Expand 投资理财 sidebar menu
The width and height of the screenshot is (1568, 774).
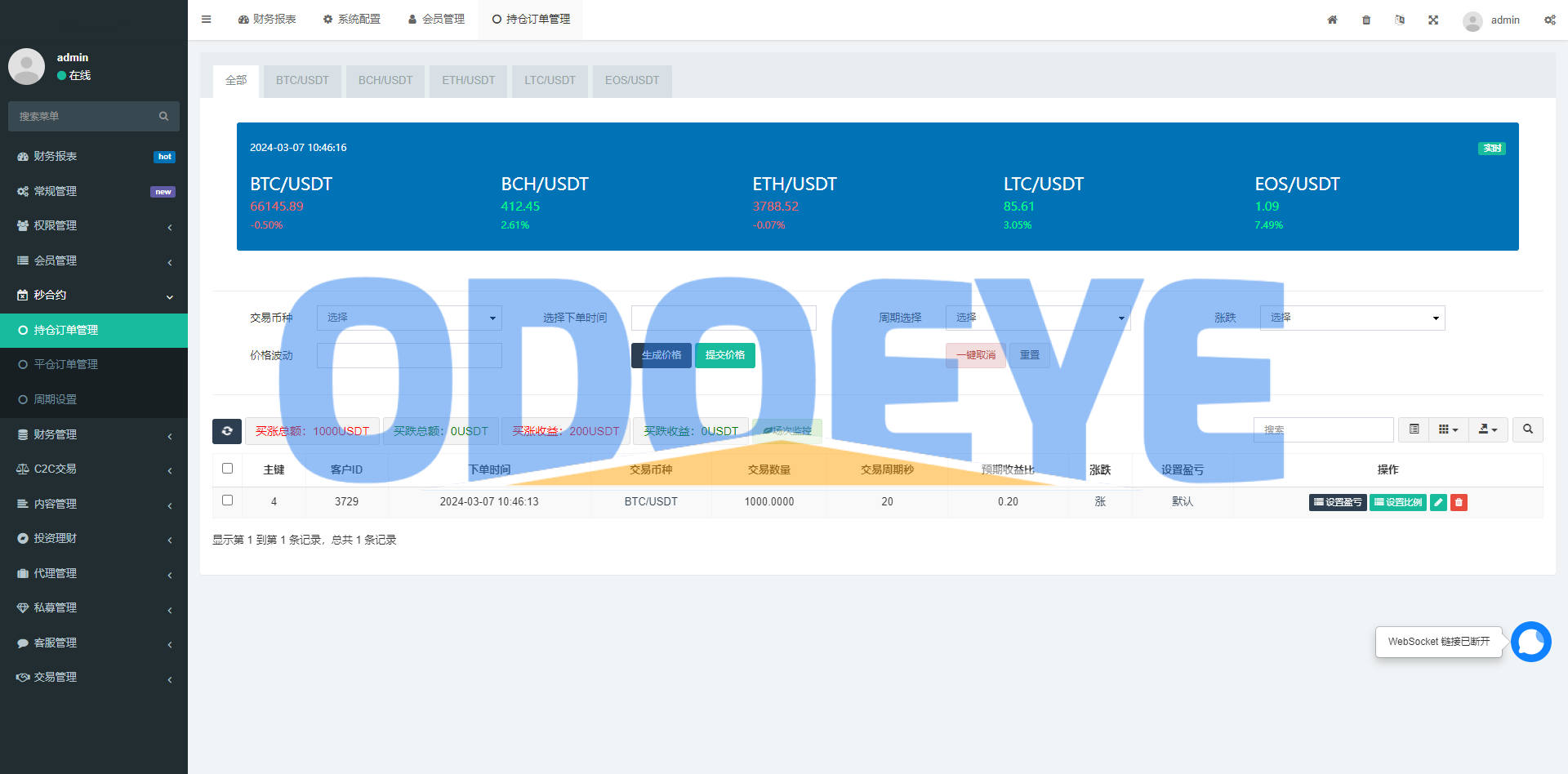click(x=94, y=539)
